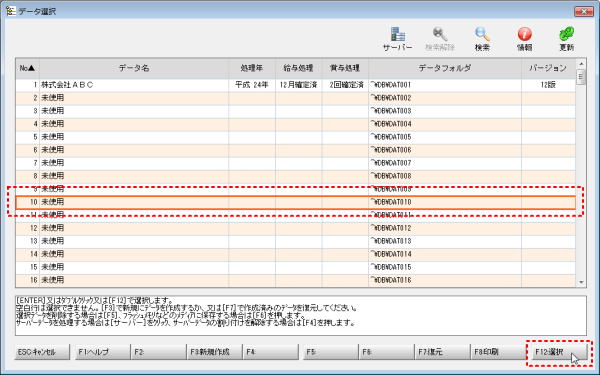The height and width of the screenshot is (375, 600).
Task: Click folder cell ¥DB¥DAT010
Action: (x=445, y=202)
